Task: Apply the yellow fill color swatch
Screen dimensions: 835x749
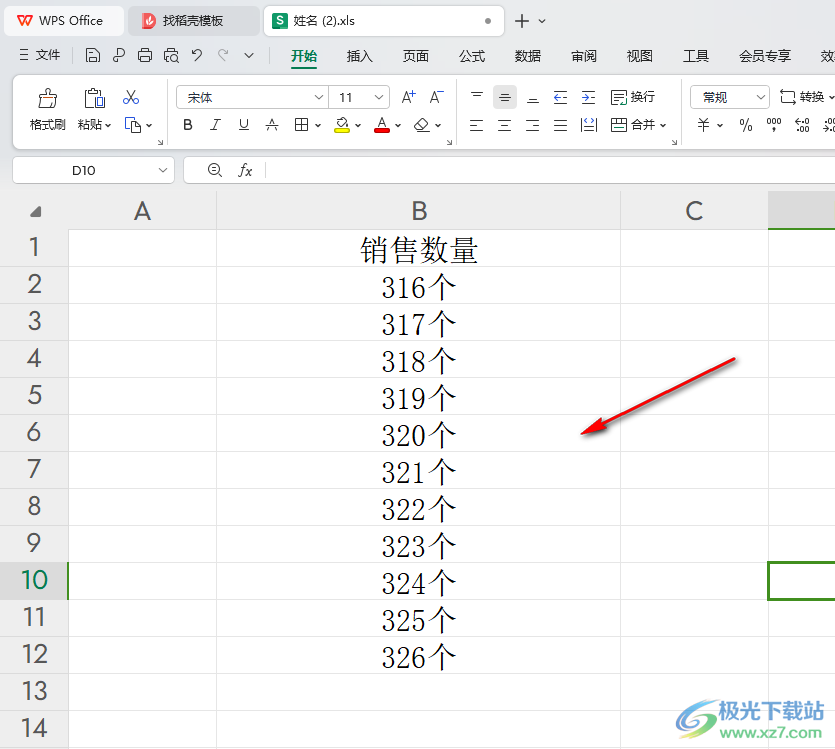Action: point(342,125)
